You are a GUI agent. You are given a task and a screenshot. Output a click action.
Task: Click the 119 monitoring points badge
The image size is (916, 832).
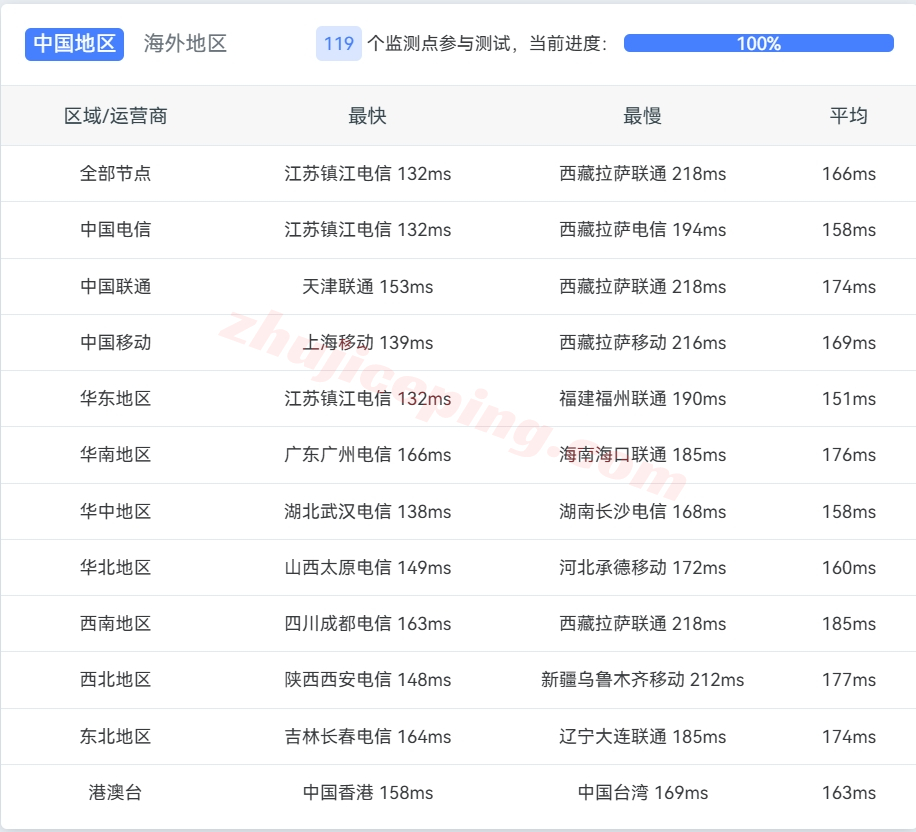point(339,44)
